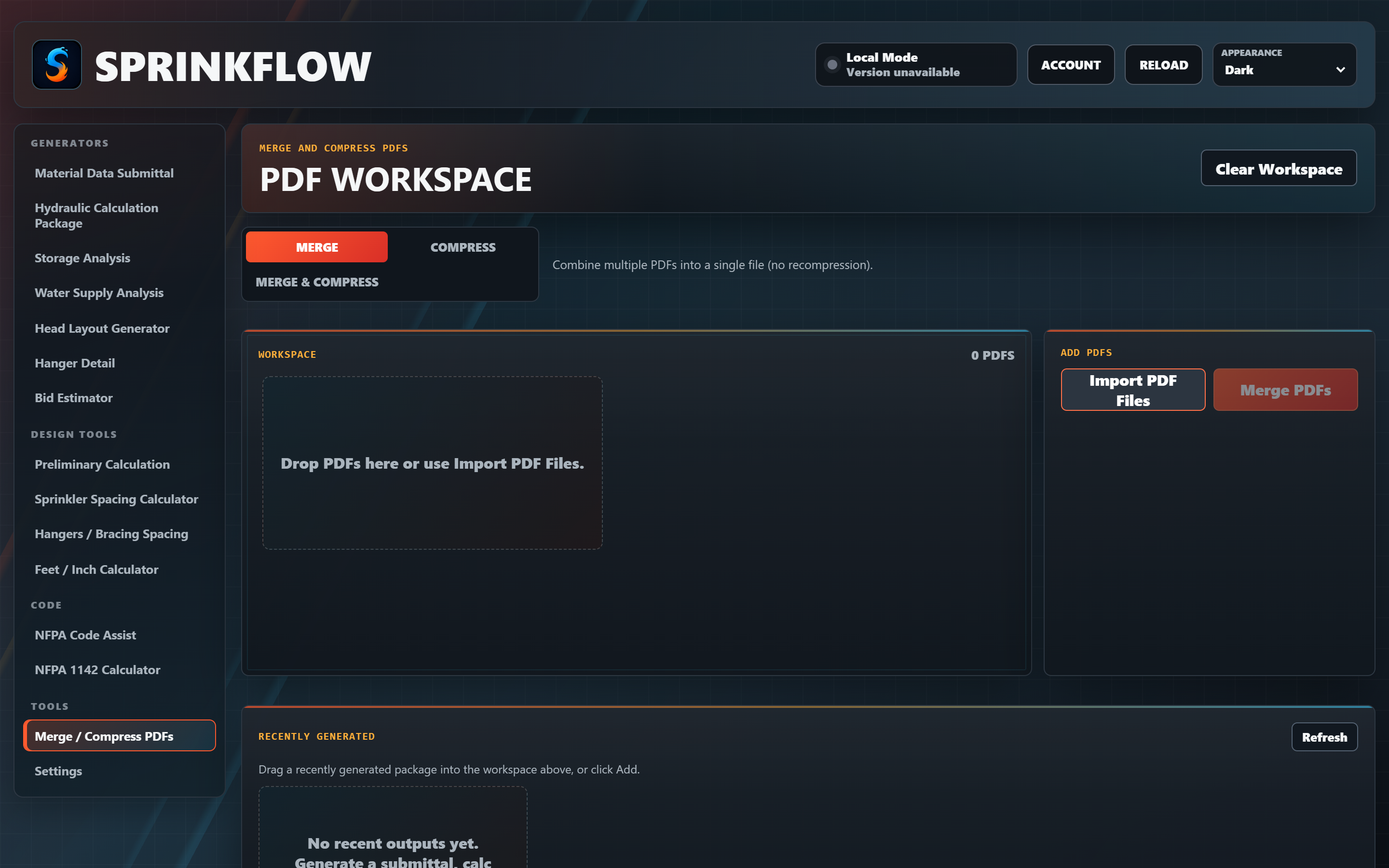
Task: Click Clear Workspace button
Action: point(1278,169)
